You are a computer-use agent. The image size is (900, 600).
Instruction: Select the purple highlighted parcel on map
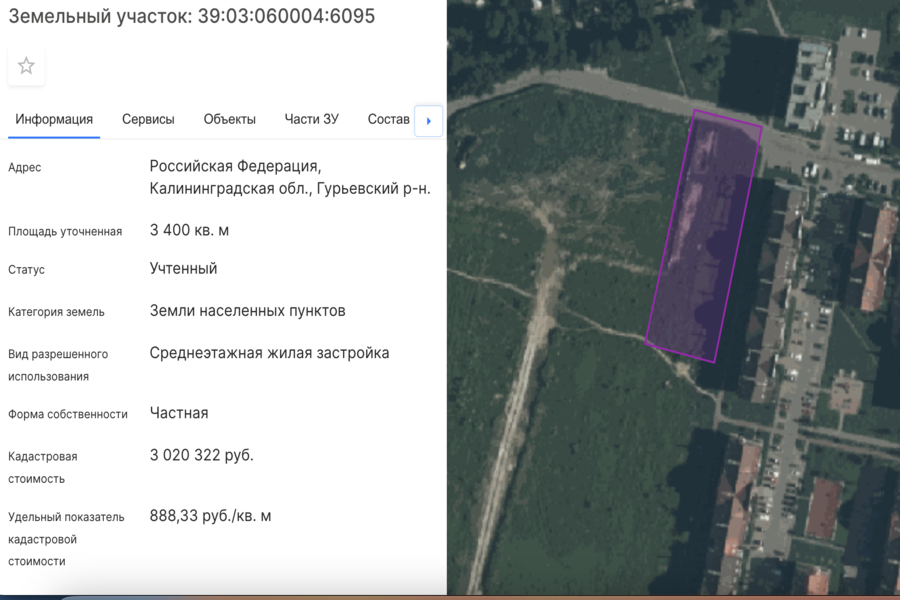coord(705,230)
